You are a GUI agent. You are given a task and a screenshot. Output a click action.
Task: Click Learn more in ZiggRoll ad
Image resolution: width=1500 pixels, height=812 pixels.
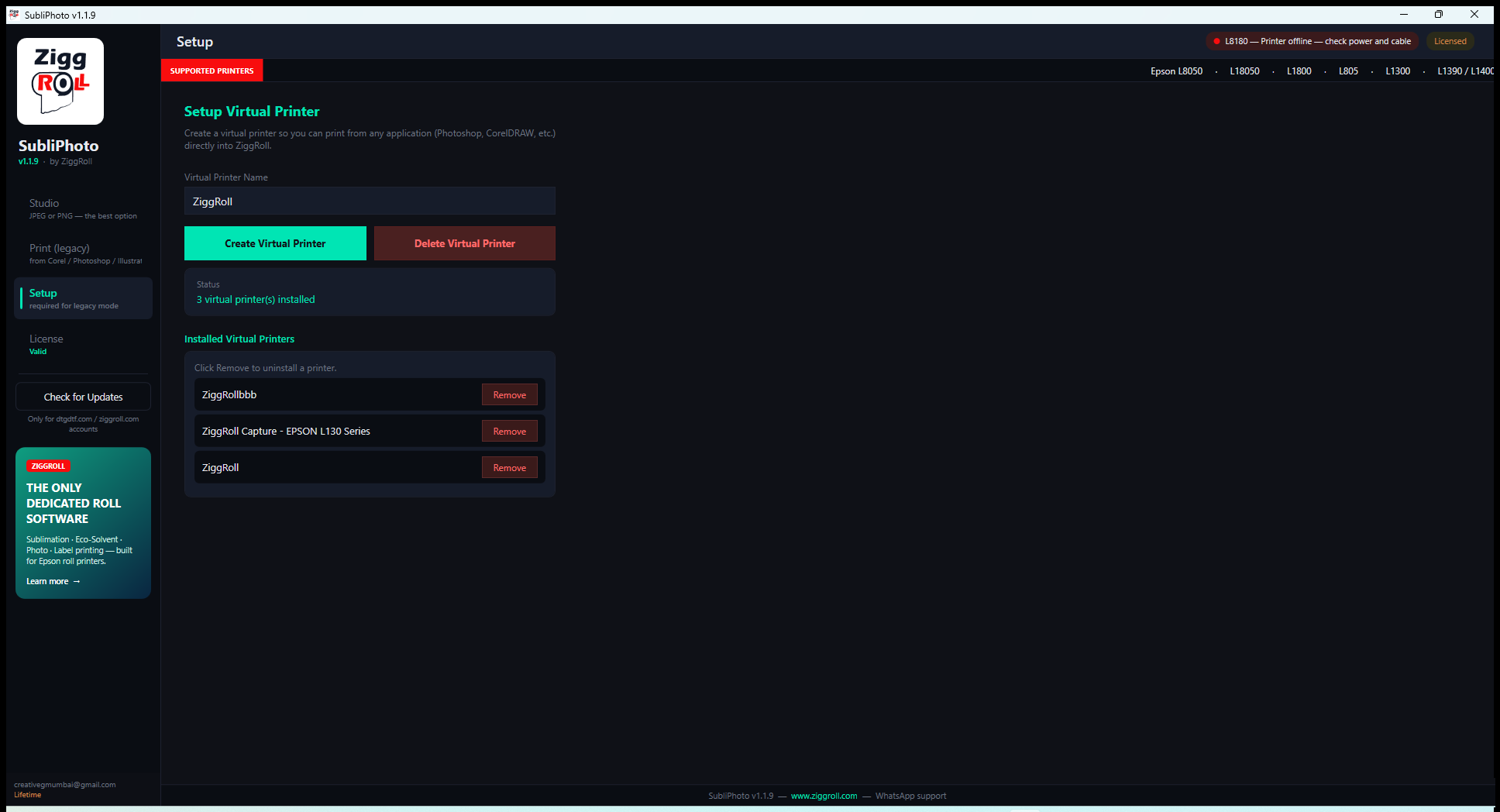click(x=53, y=581)
